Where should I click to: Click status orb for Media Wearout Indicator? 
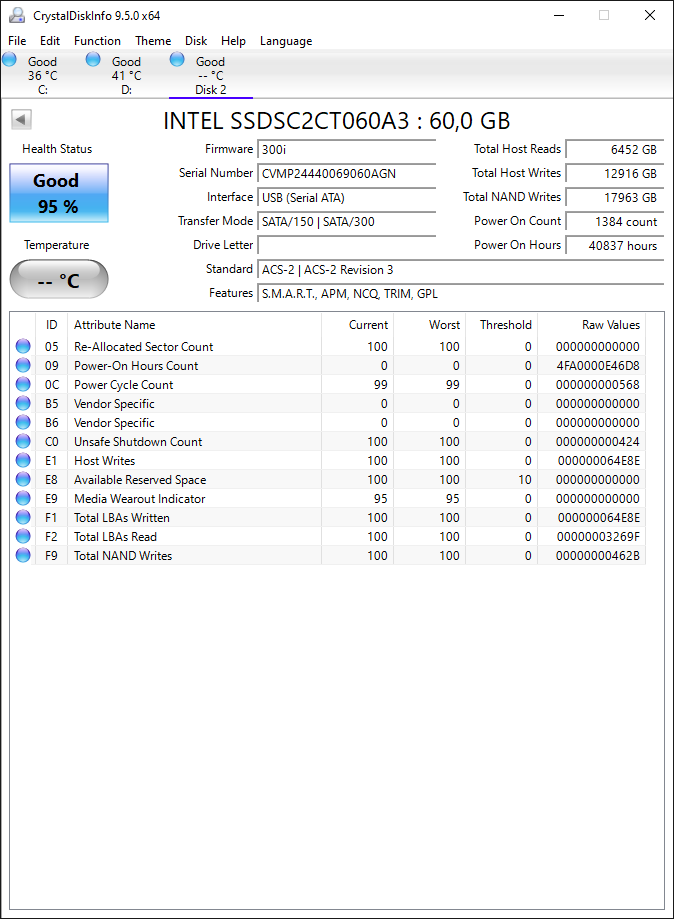pos(23,498)
